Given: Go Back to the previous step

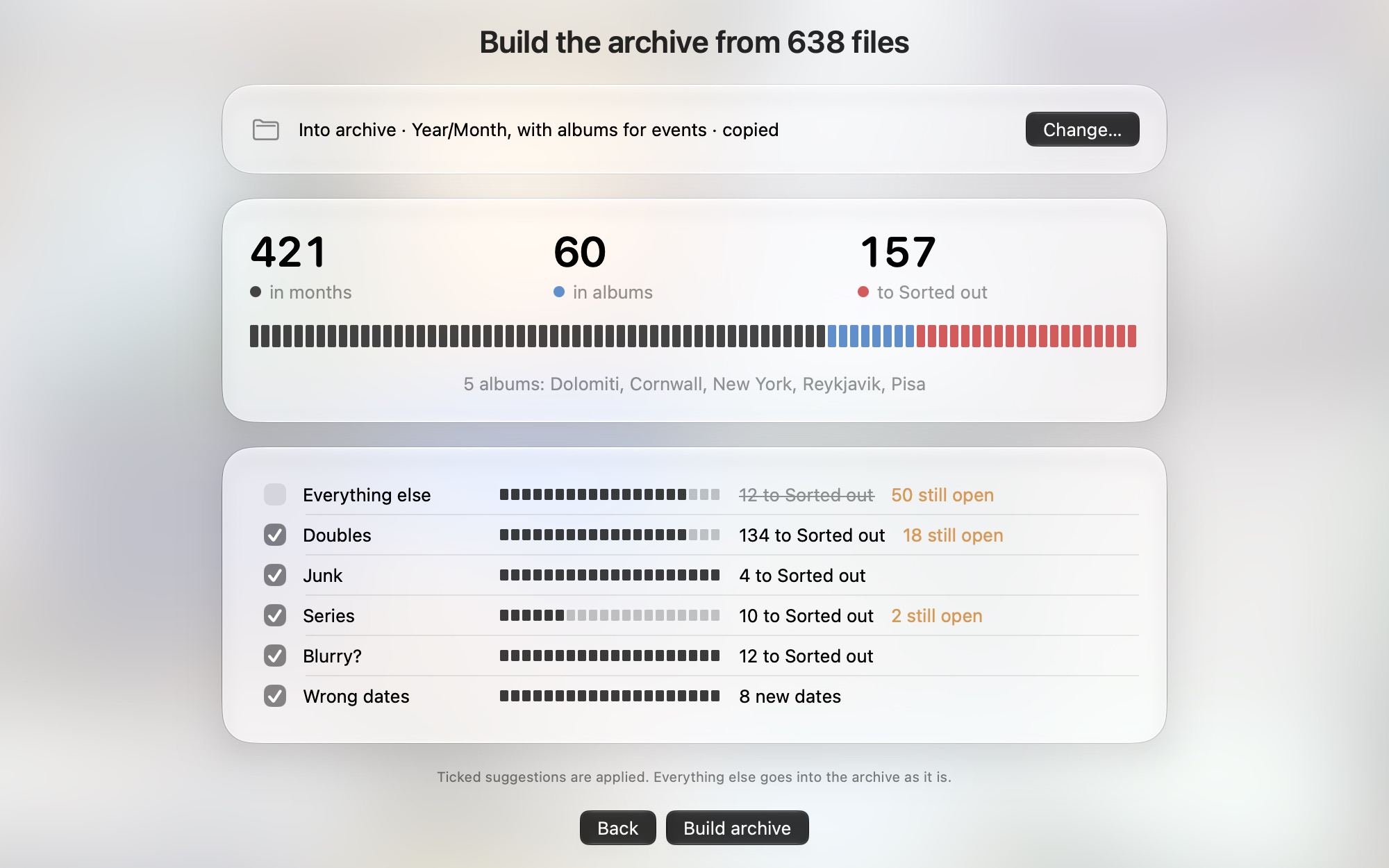Looking at the screenshot, I should point(617,828).
